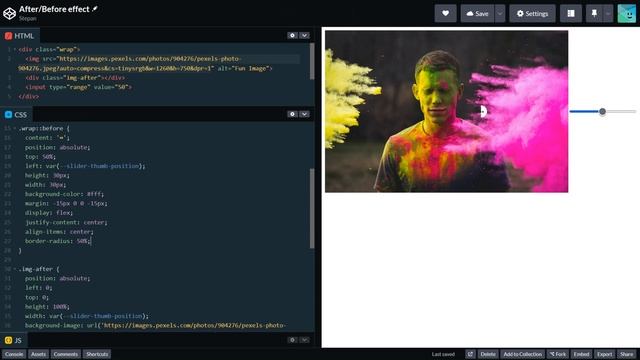Open CSS editor settings gear

pos(292,114)
